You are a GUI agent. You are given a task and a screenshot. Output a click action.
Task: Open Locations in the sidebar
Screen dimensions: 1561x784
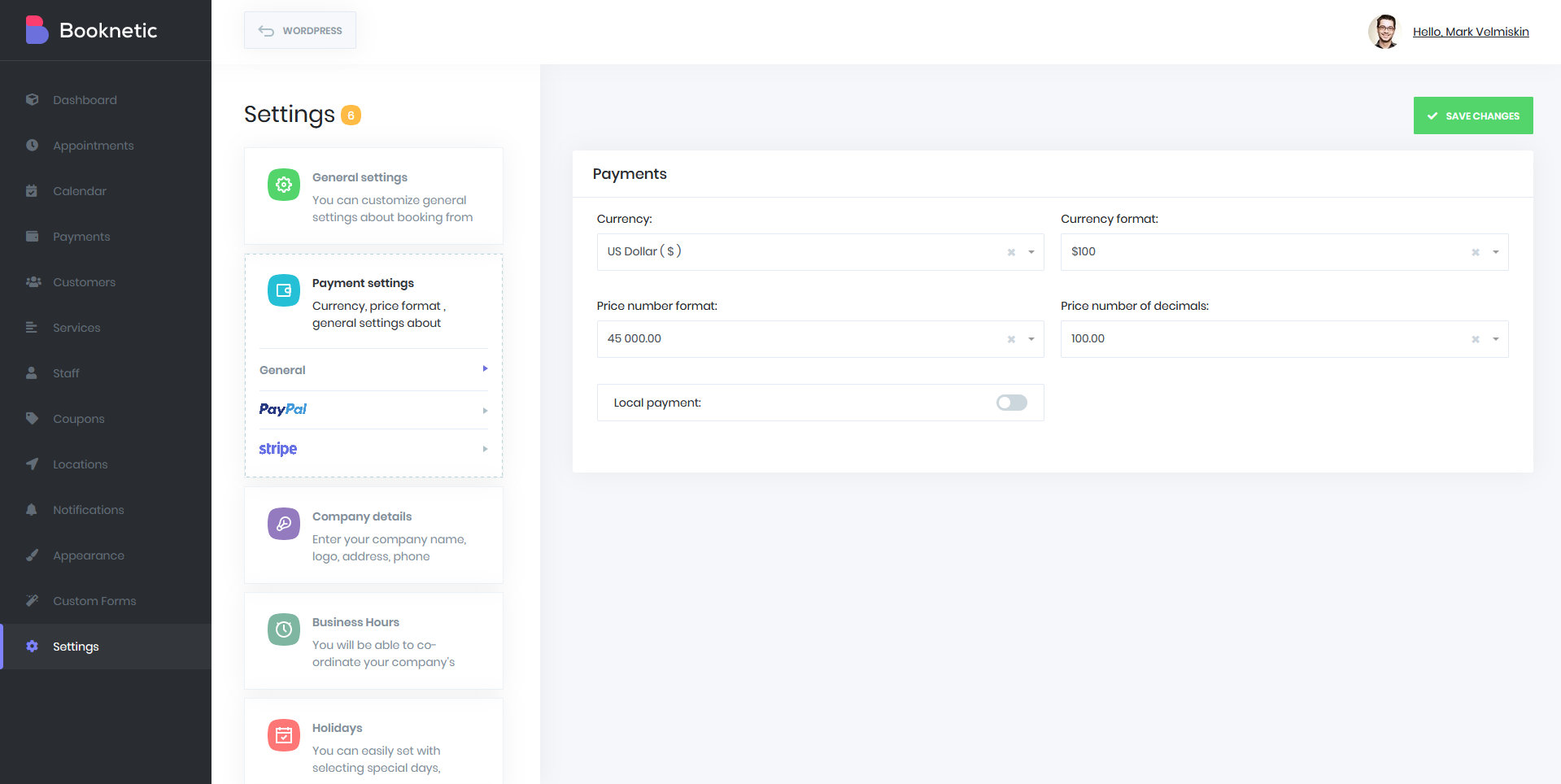click(x=106, y=464)
